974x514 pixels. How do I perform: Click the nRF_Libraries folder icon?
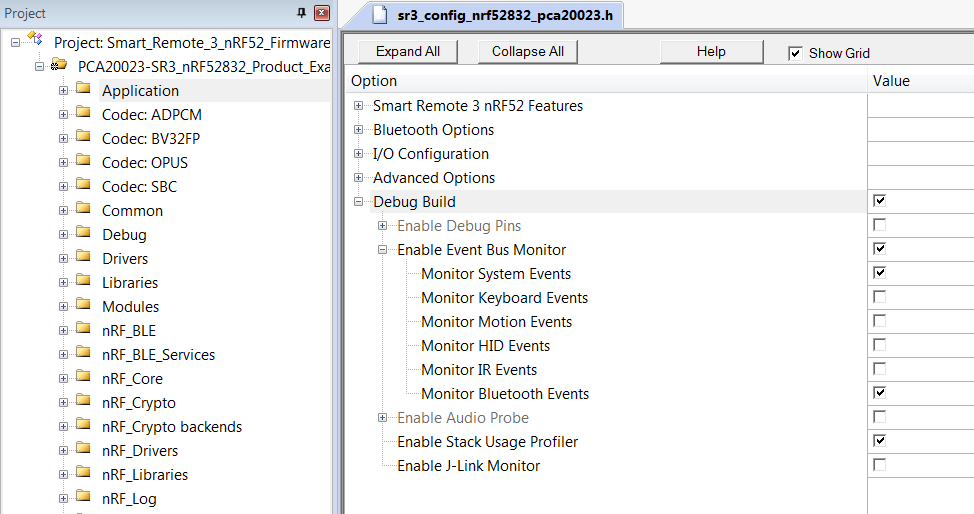83,472
